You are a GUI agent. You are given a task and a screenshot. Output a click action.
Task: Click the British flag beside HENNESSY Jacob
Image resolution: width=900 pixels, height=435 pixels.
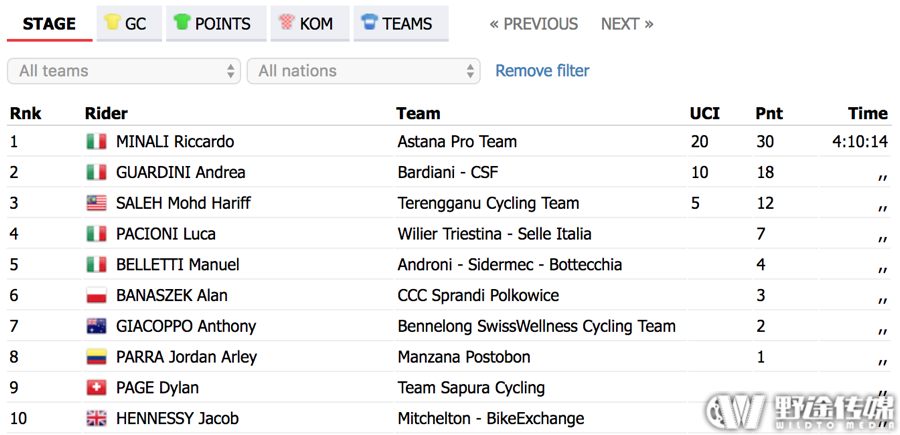96,418
